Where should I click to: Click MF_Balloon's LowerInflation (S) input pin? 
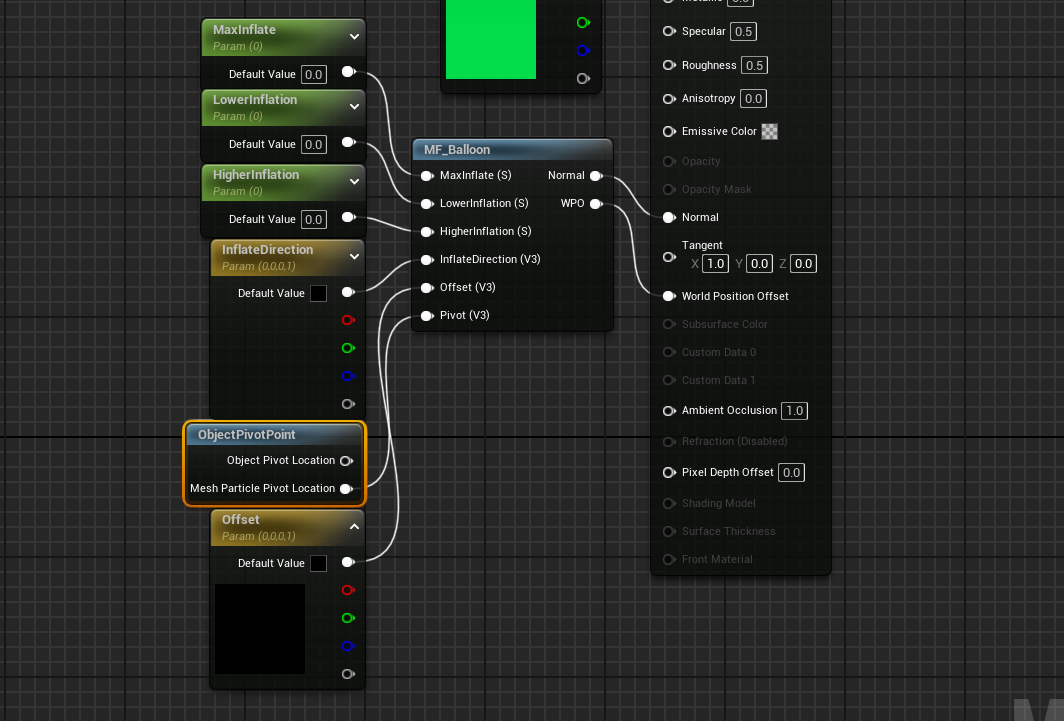tap(427, 204)
